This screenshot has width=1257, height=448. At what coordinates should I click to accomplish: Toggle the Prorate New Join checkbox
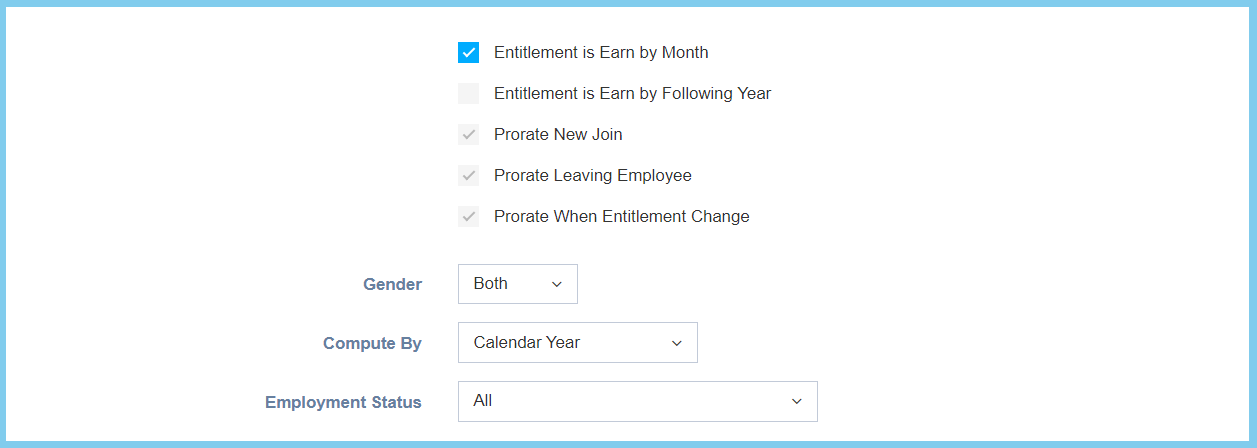pos(468,135)
